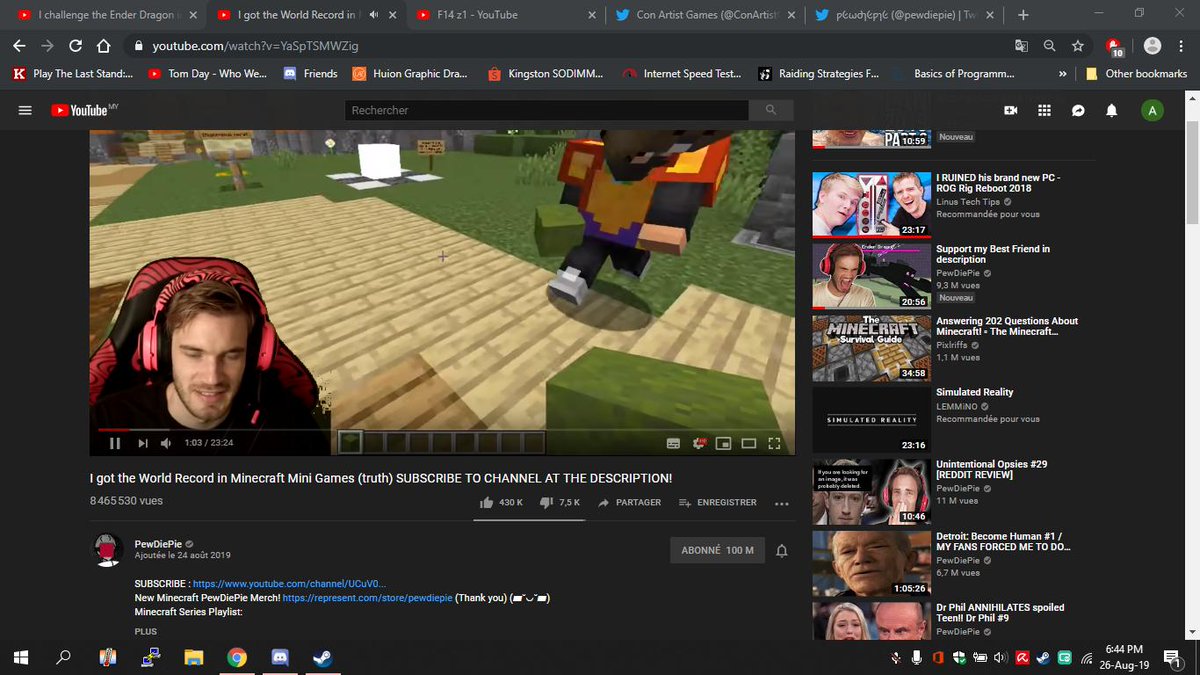Bookmark this page with the star
The width and height of the screenshot is (1200, 675).
(1077, 46)
